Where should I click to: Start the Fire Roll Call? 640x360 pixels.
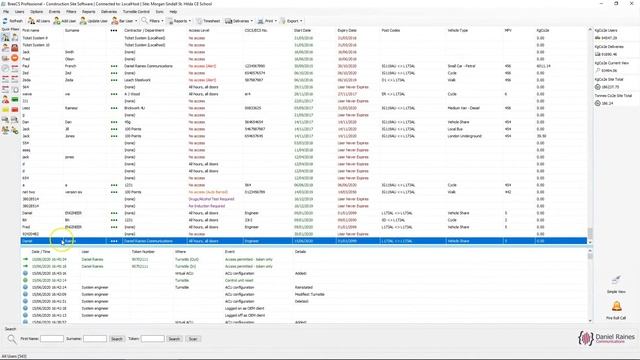tap(616, 310)
